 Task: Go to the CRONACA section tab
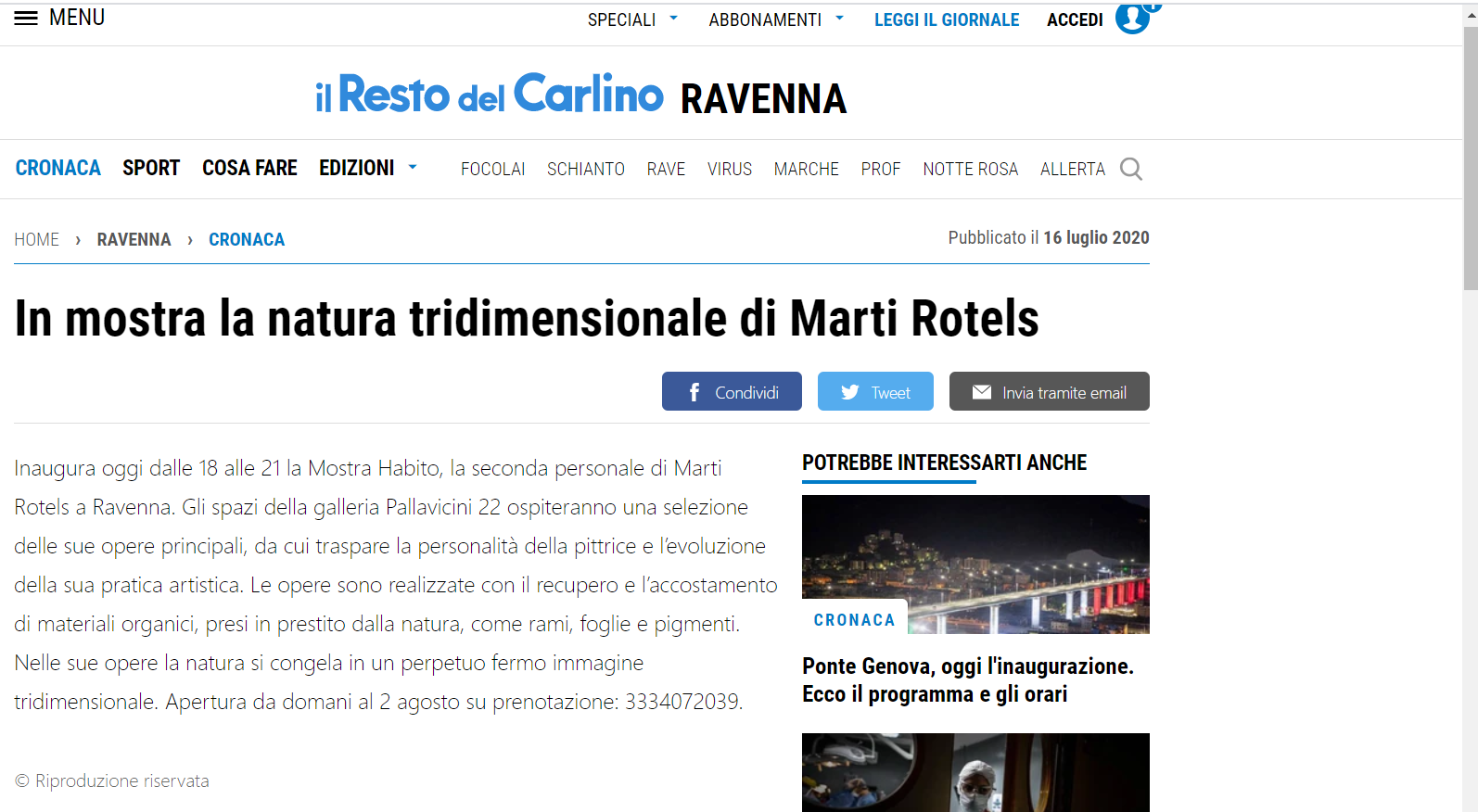click(x=58, y=168)
